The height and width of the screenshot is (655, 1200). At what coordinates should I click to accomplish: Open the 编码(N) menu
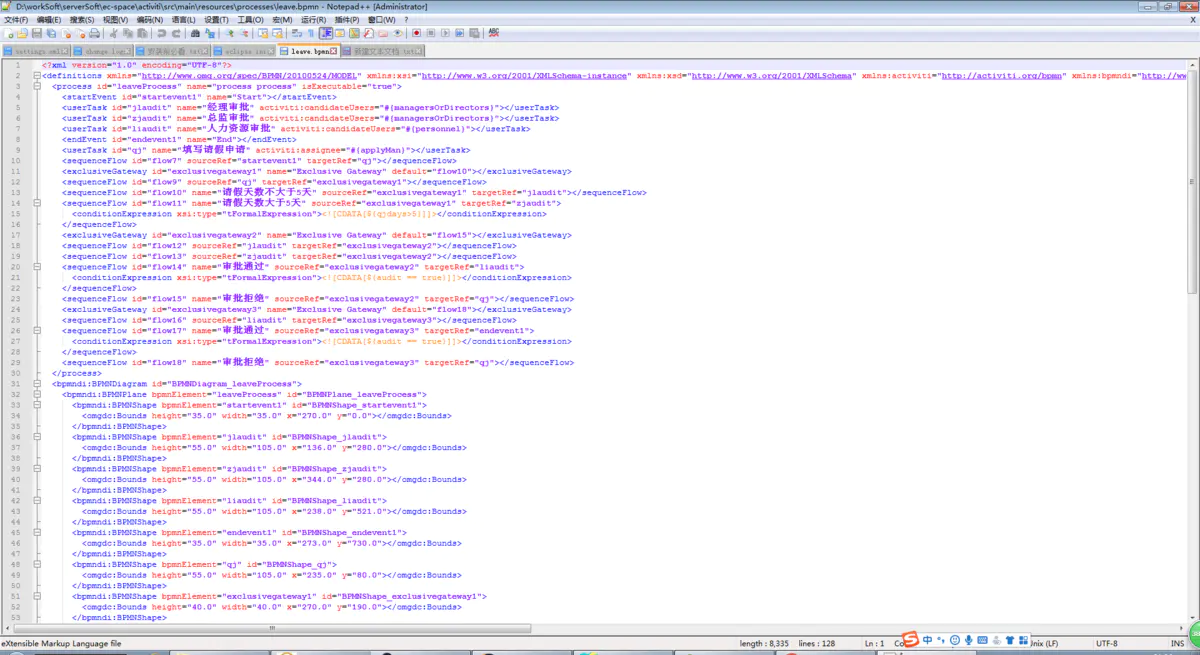[149, 19]
